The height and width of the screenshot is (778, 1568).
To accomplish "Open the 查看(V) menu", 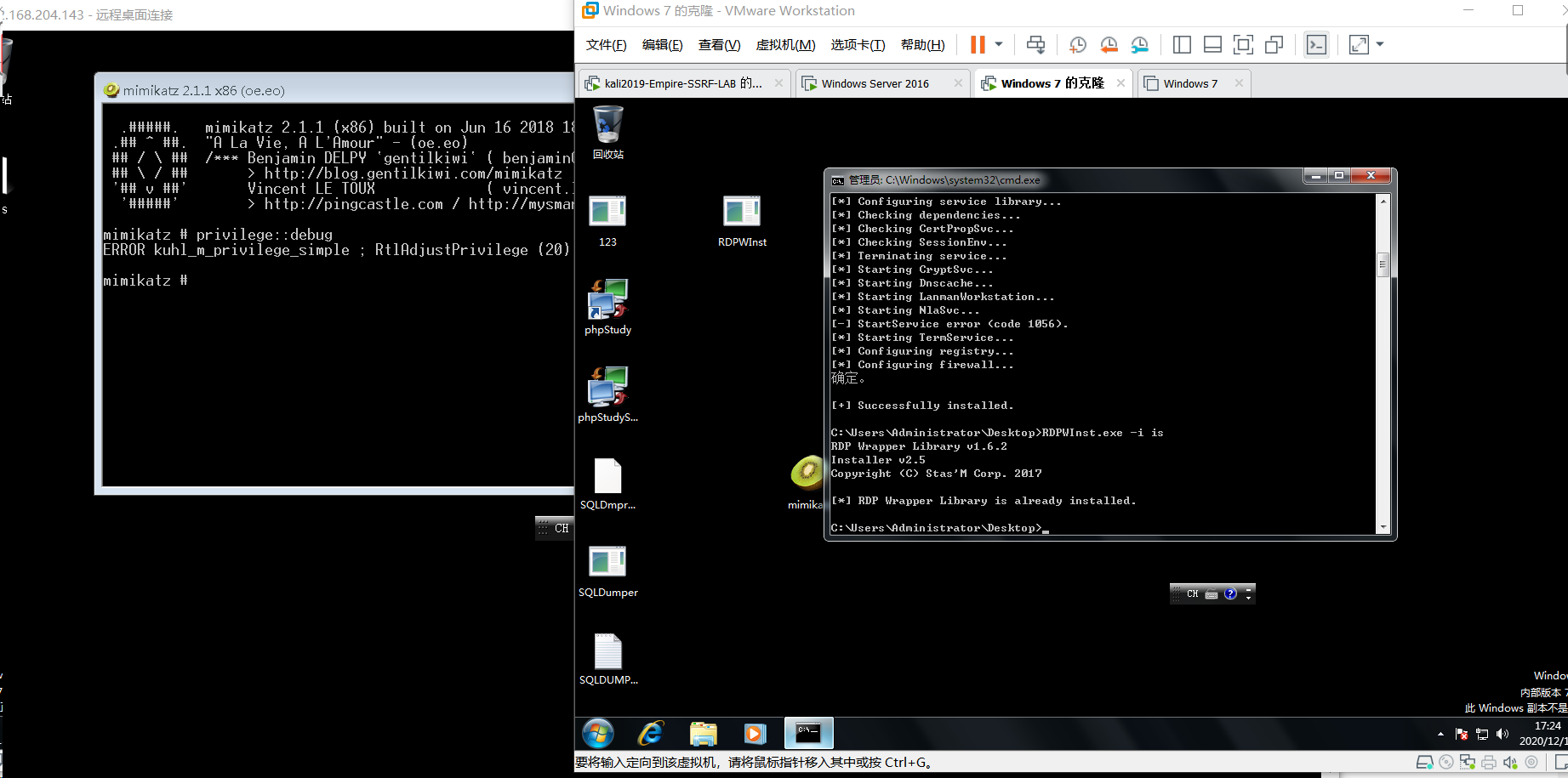I will [719, 45].
